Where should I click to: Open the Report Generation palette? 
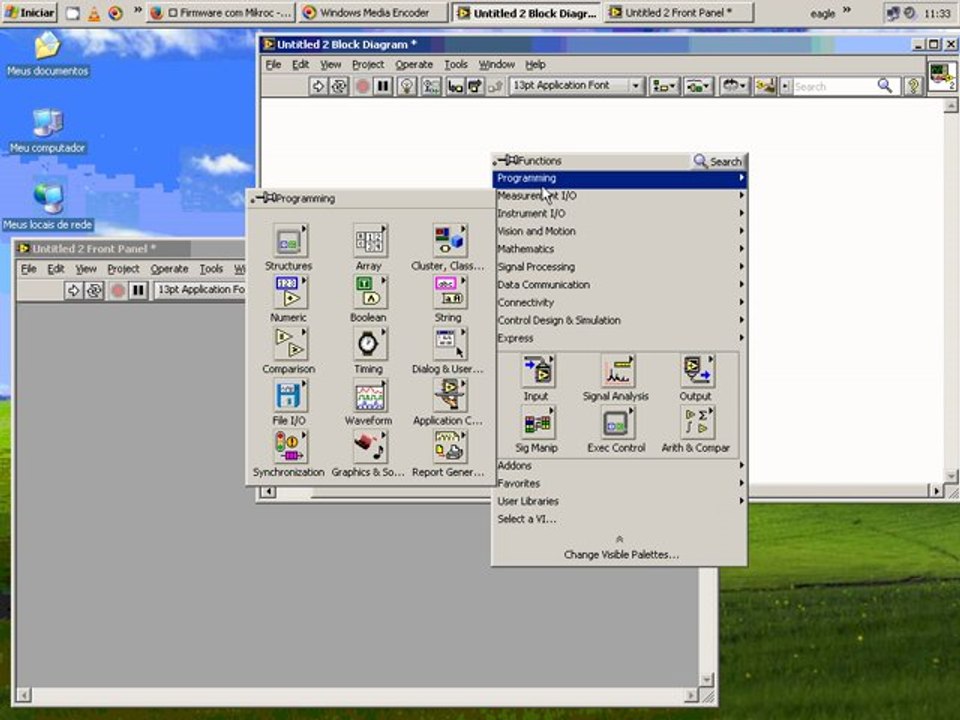[x=449, y=446]
